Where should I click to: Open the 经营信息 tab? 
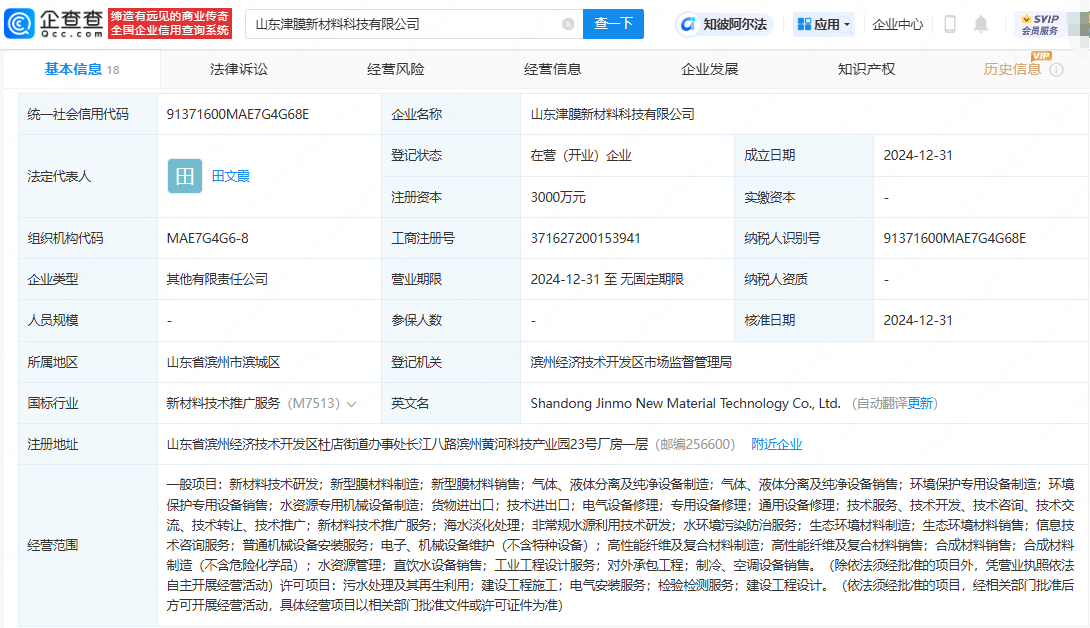(553, 69)
